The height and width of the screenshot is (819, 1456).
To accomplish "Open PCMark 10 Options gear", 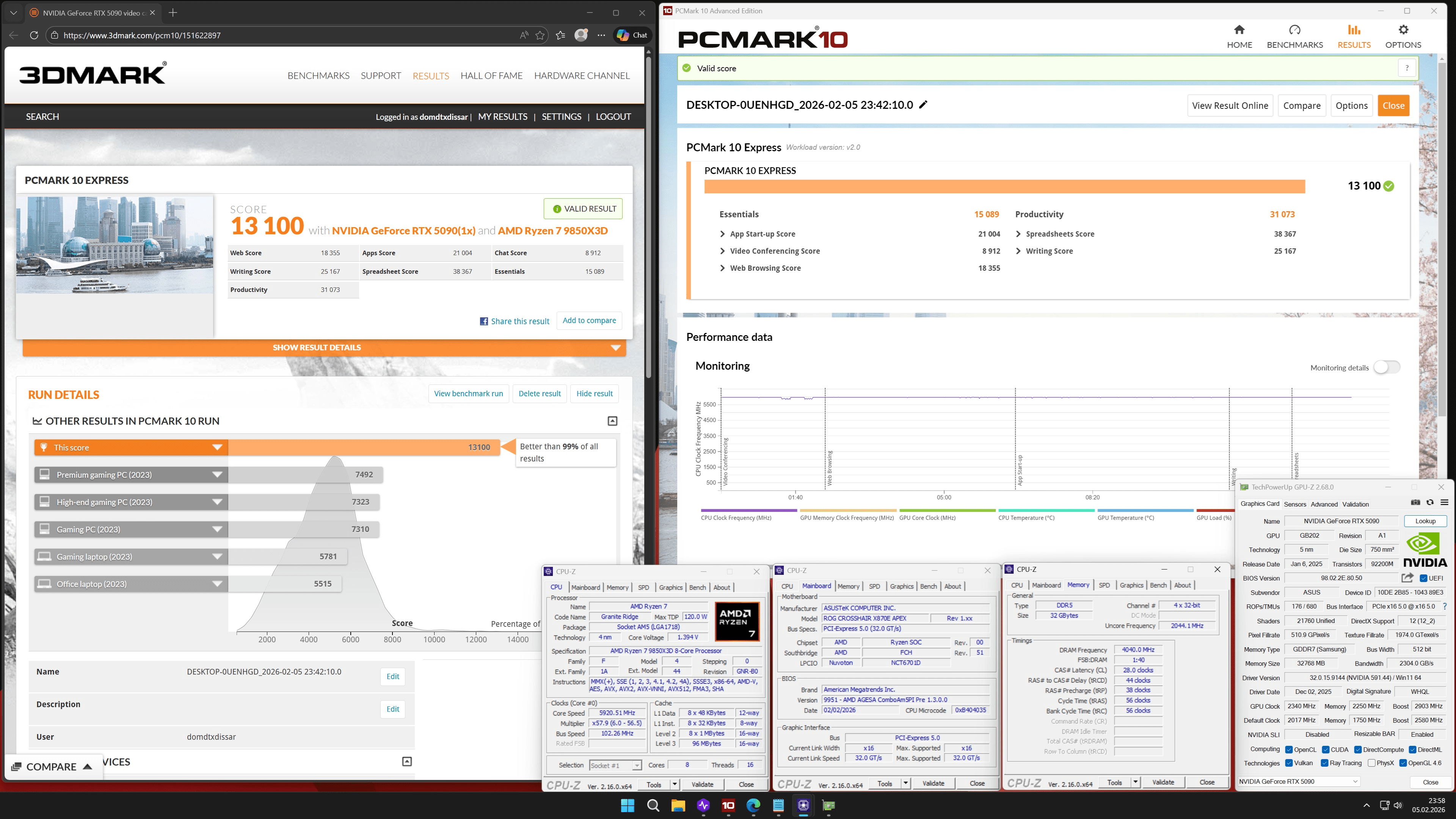I will point(1403,37).
